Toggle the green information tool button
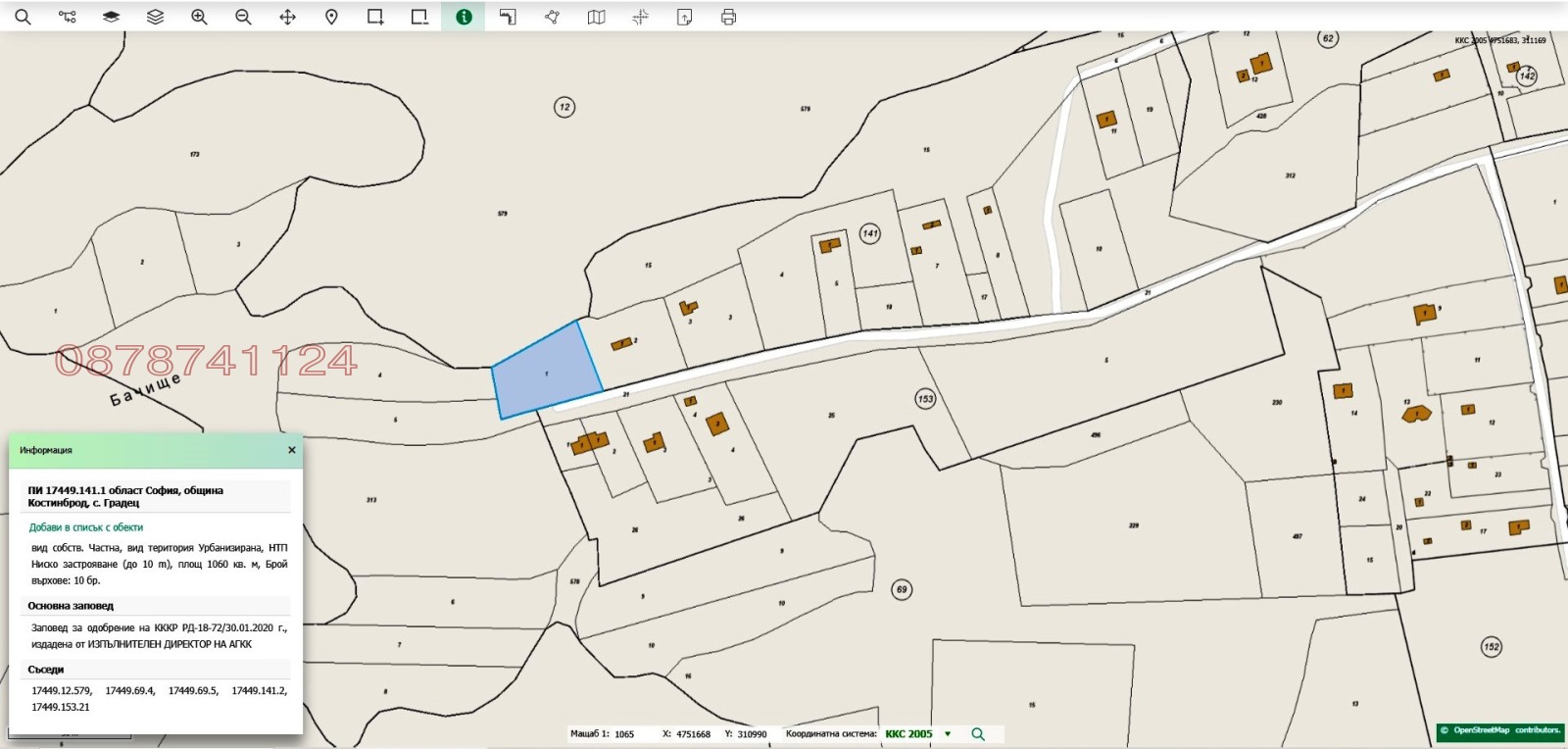The height and width of the screenshot is (749, 1568). [464, 17]
